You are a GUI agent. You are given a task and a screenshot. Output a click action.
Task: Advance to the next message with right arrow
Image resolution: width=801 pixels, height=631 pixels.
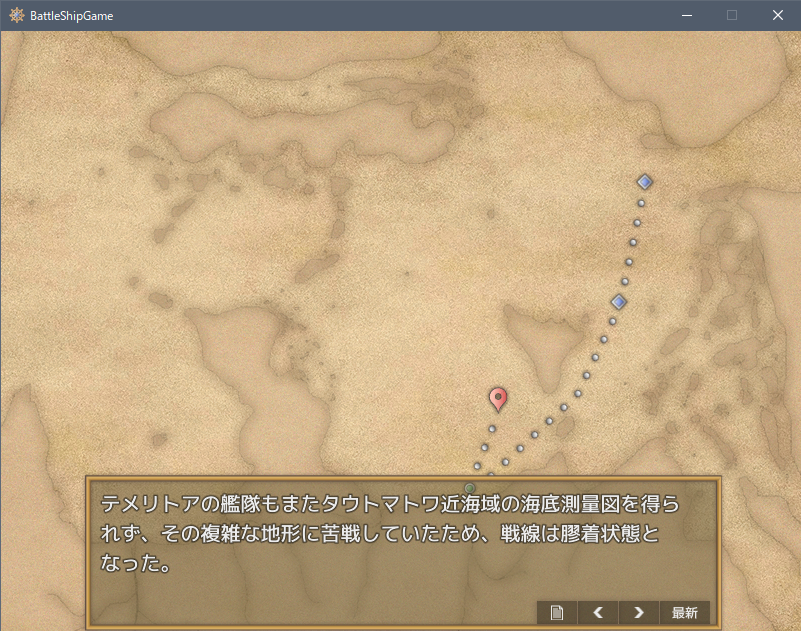tap(639, 612)
